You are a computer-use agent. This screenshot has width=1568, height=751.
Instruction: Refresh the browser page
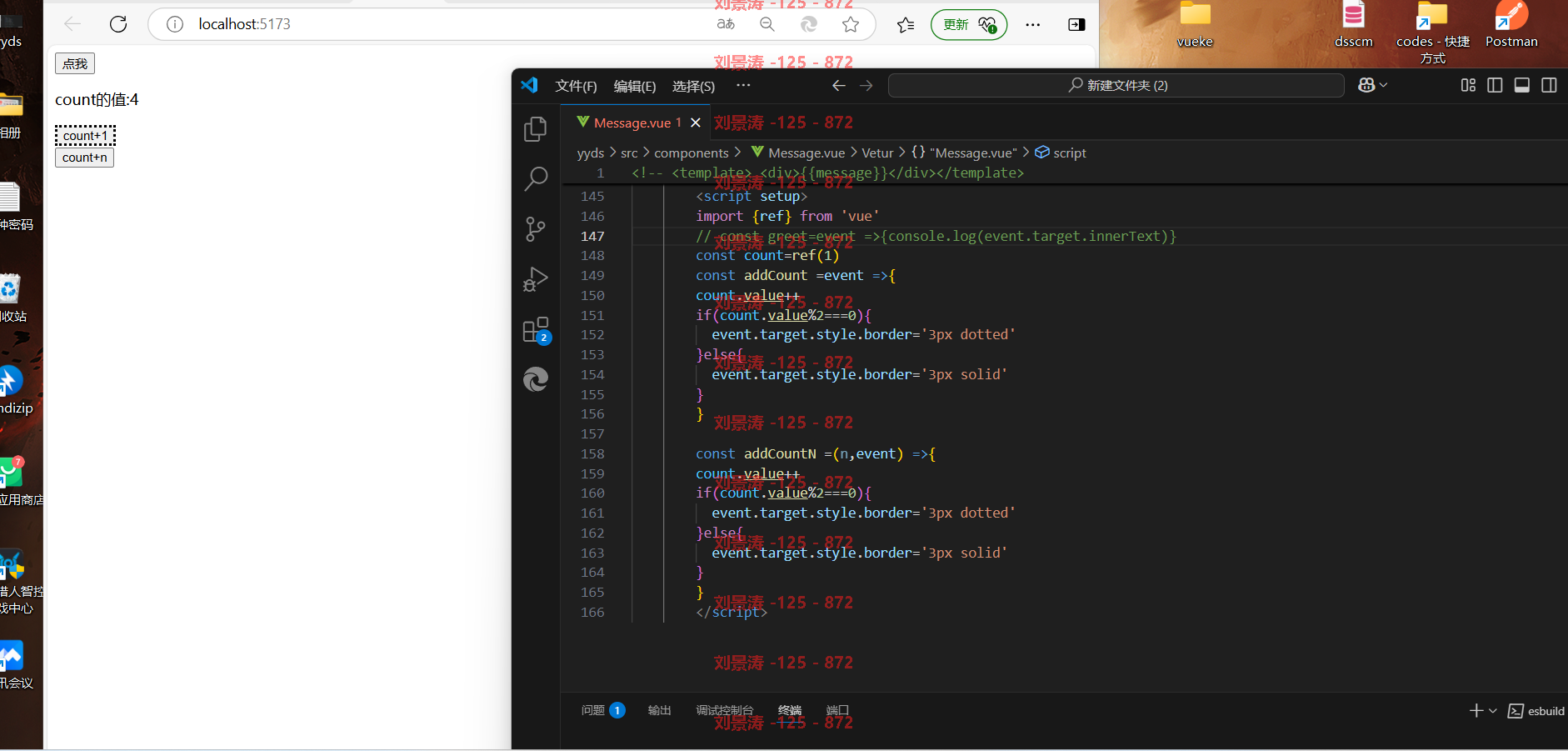tap(118, 24)
